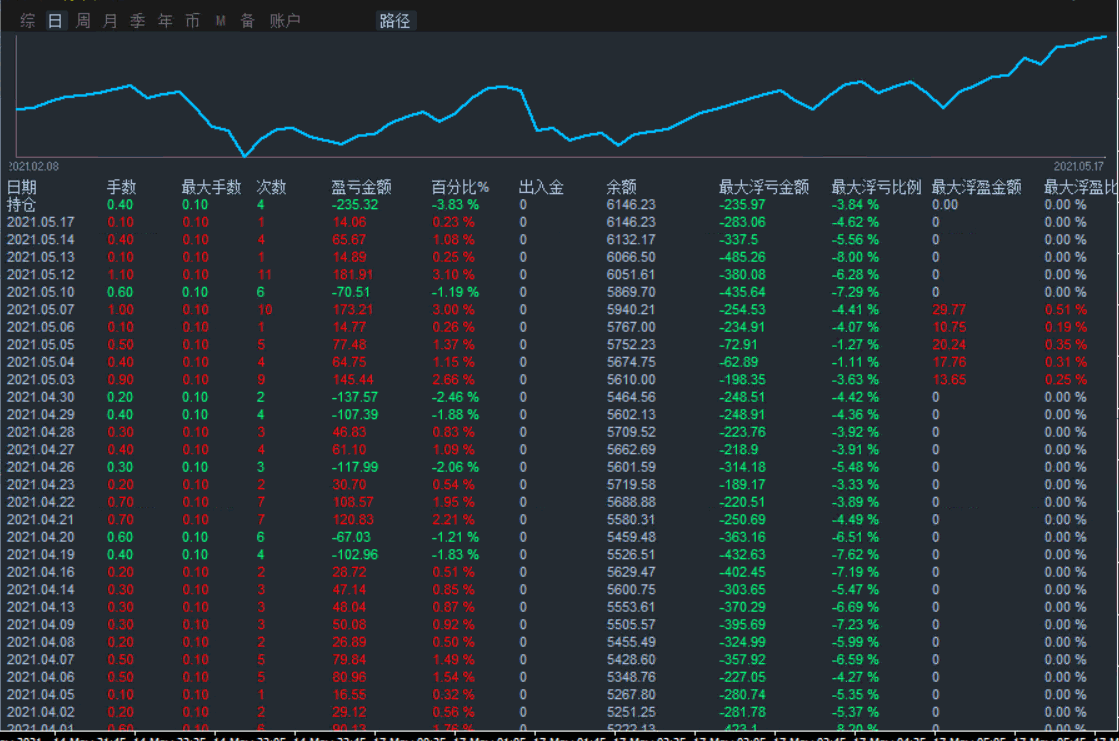
Task: Click the 盈亏金额 column header
Action: point(361,187)
